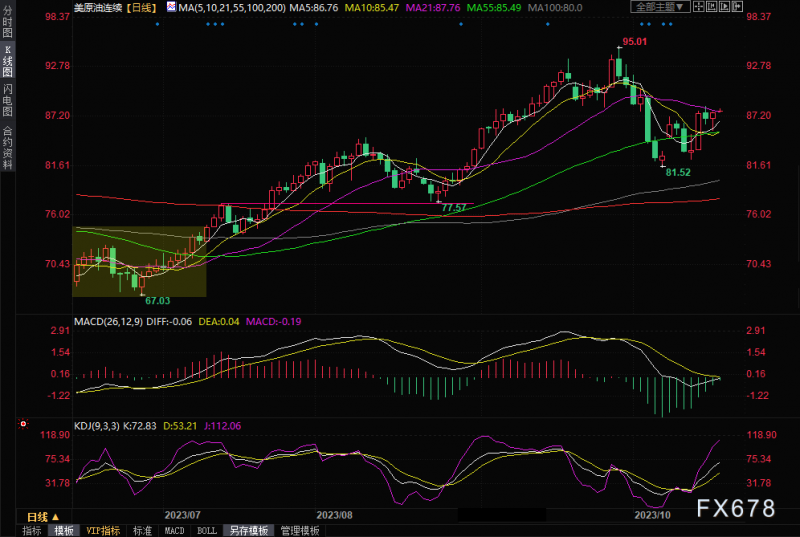Image resolution: width=800 pixels, height=537 pixels.
Task: Open the 日线 period label next to chart title
Action: [142, 8]
